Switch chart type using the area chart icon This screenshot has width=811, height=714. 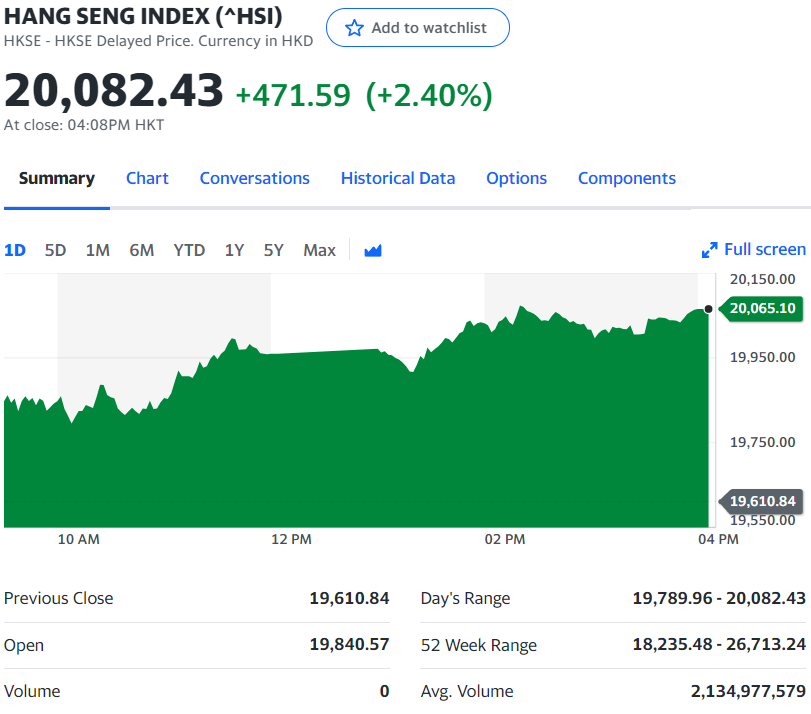pyautogui.click(x=373, y=251)
